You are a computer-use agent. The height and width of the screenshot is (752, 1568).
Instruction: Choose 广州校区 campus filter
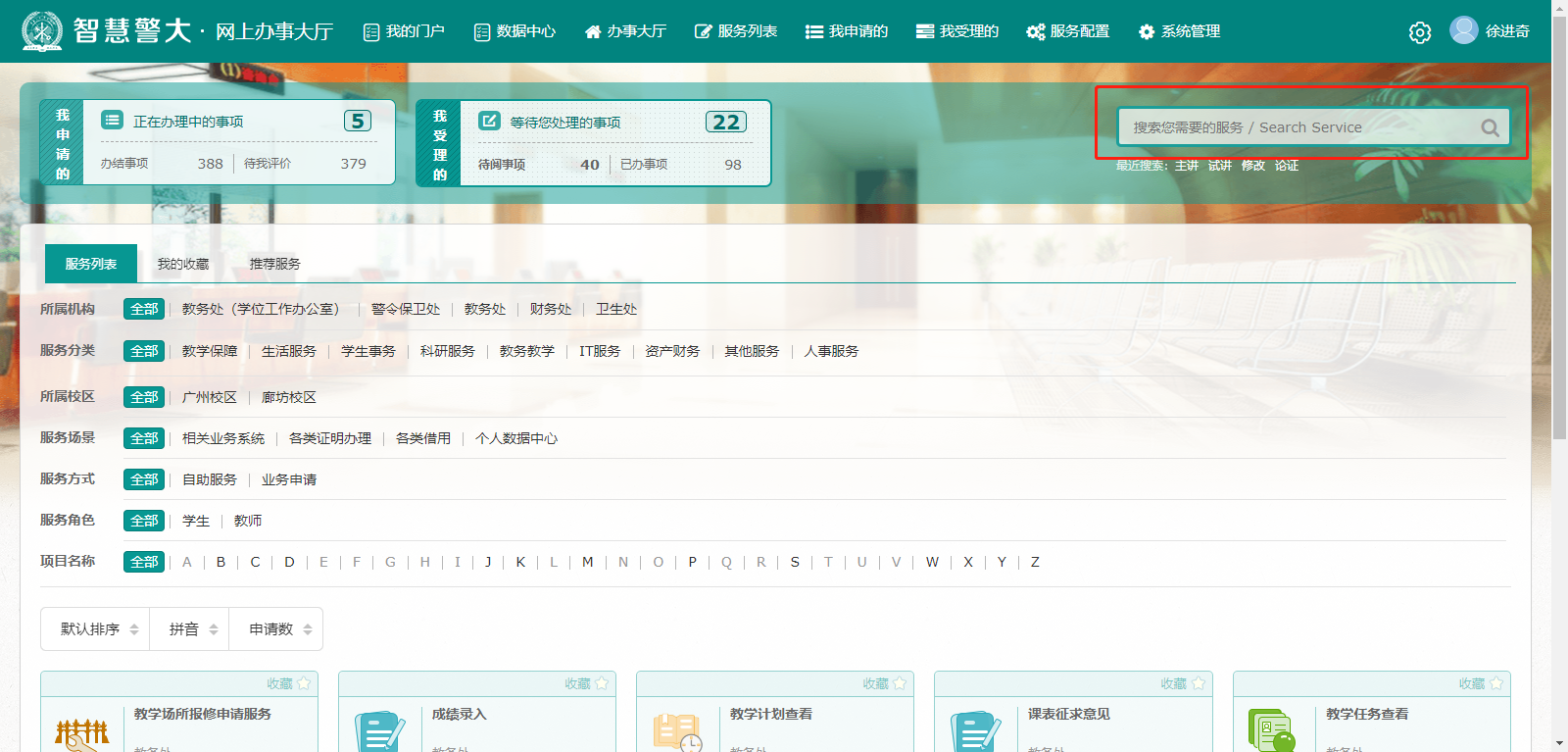[210, 397]
